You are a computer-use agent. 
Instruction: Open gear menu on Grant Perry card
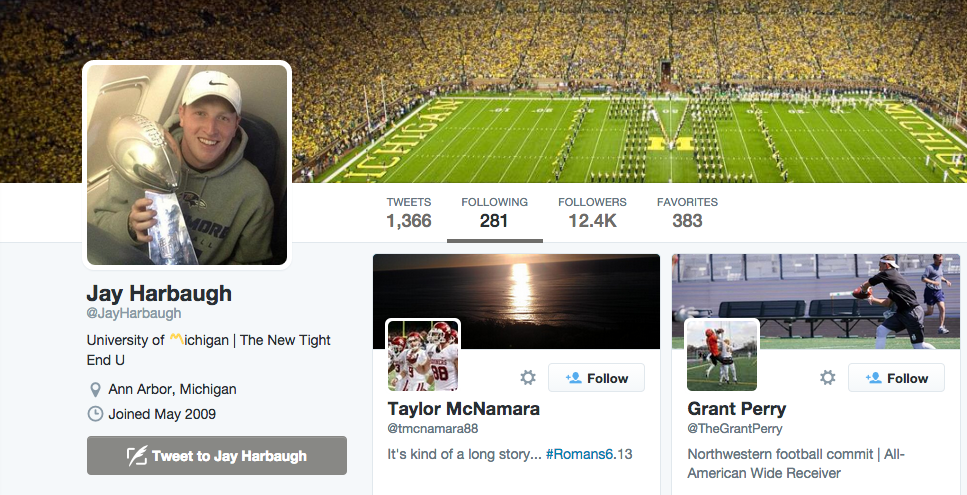click(x=828, y=378)
